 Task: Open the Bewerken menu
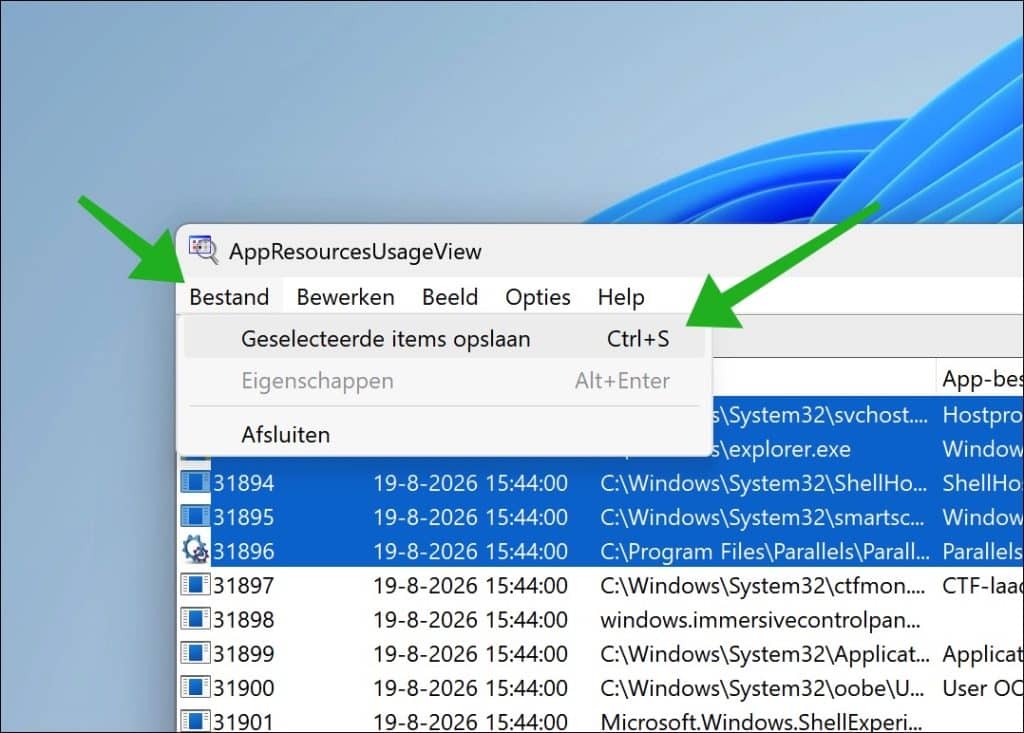pyautogui.click(x=345, y=297)
